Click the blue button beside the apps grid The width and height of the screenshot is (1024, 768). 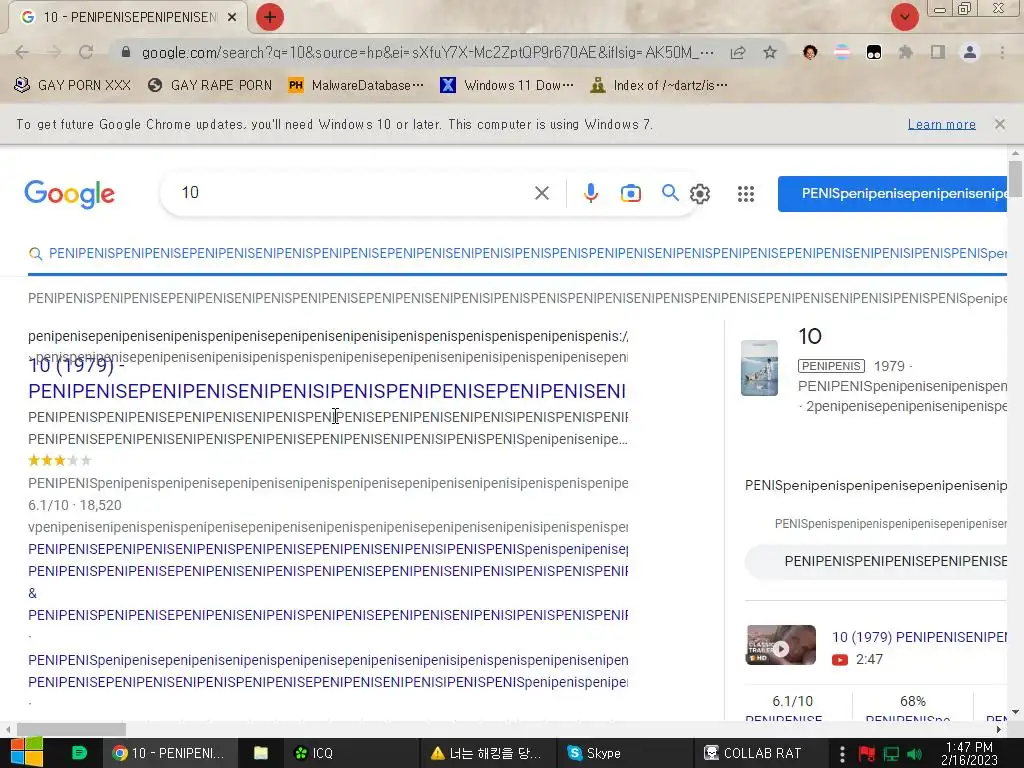point(892,194)
